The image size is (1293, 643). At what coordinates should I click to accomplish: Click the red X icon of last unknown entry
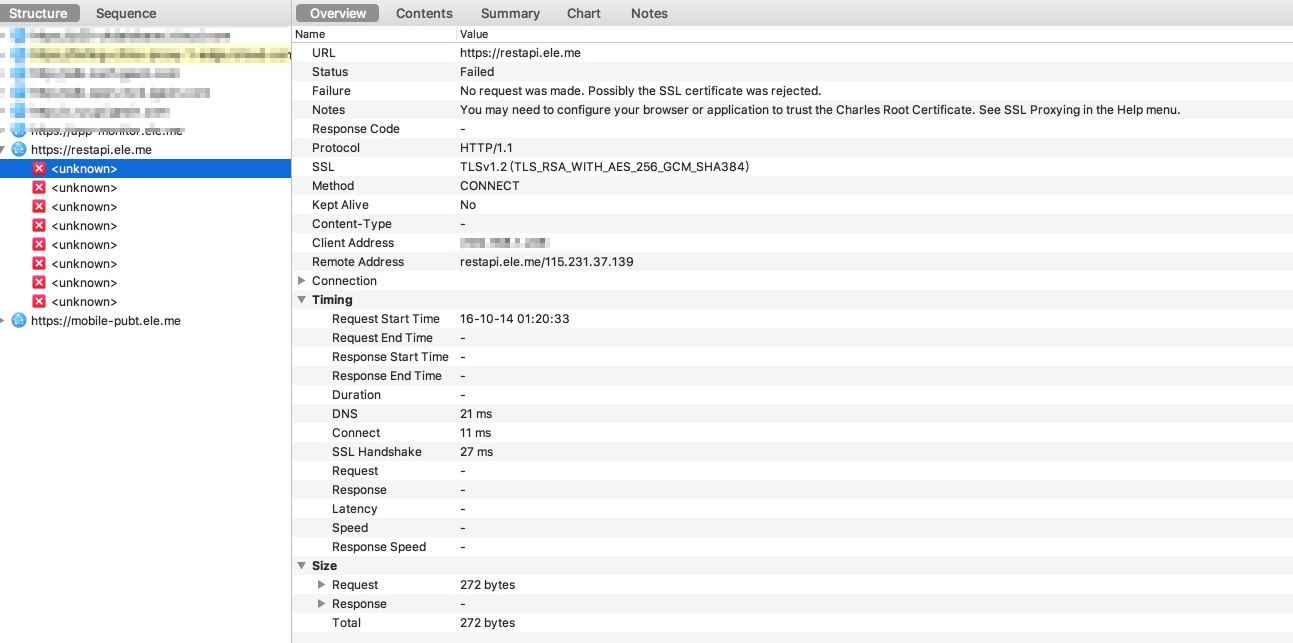tap(39, 302)
